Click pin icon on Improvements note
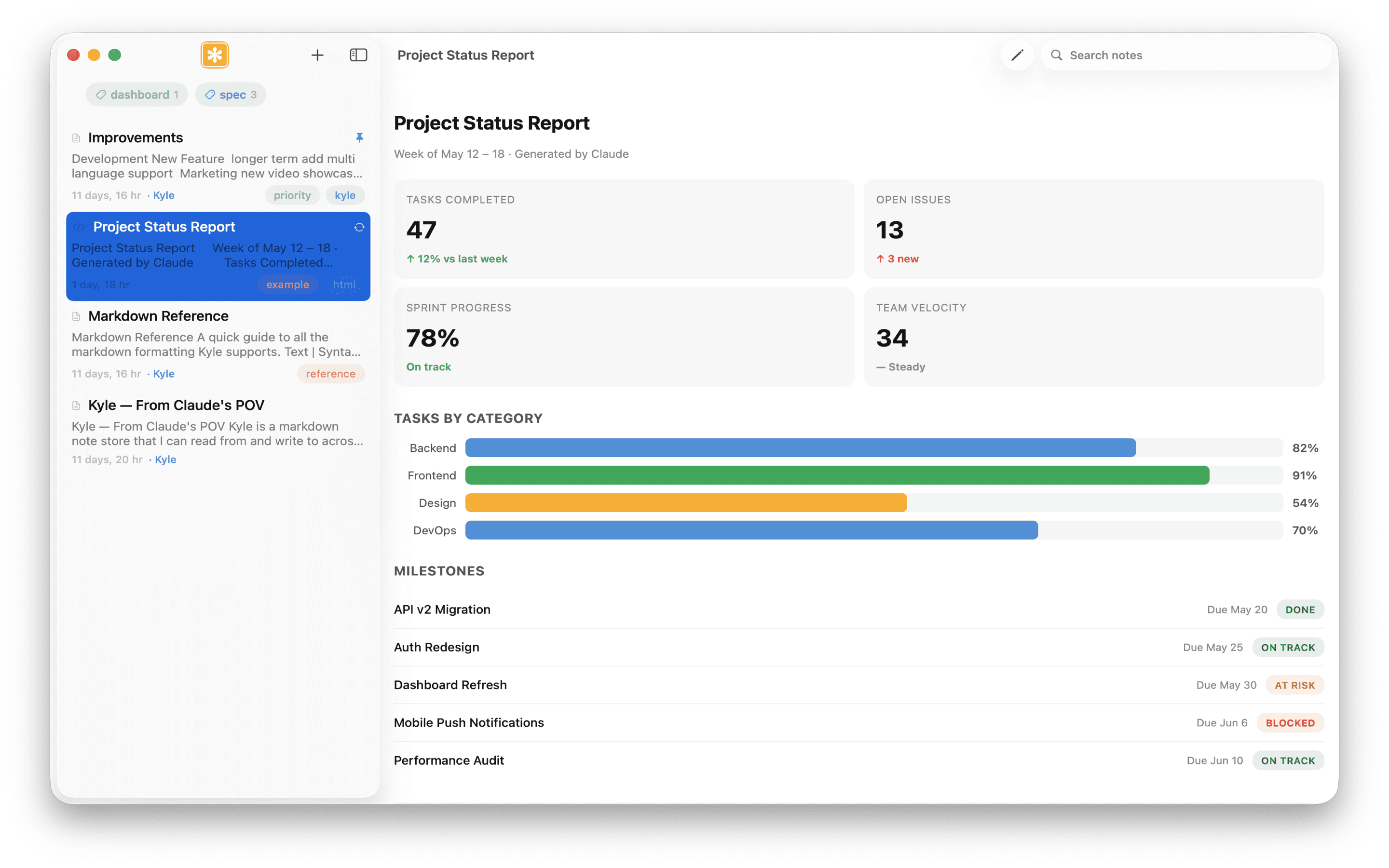The width and height of the screenshot is (1389, 868). click(x=359, y=138)
